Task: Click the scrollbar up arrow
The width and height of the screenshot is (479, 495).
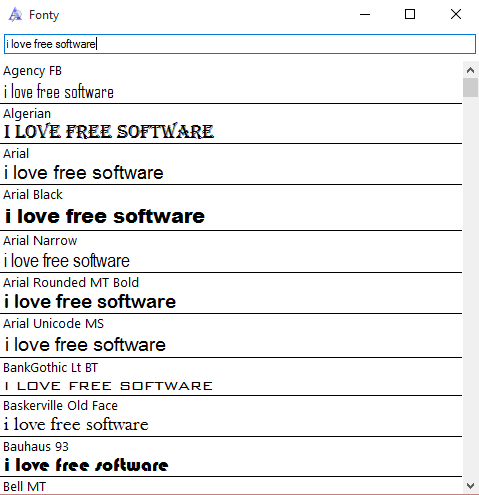Action: [x=470, y=70]
